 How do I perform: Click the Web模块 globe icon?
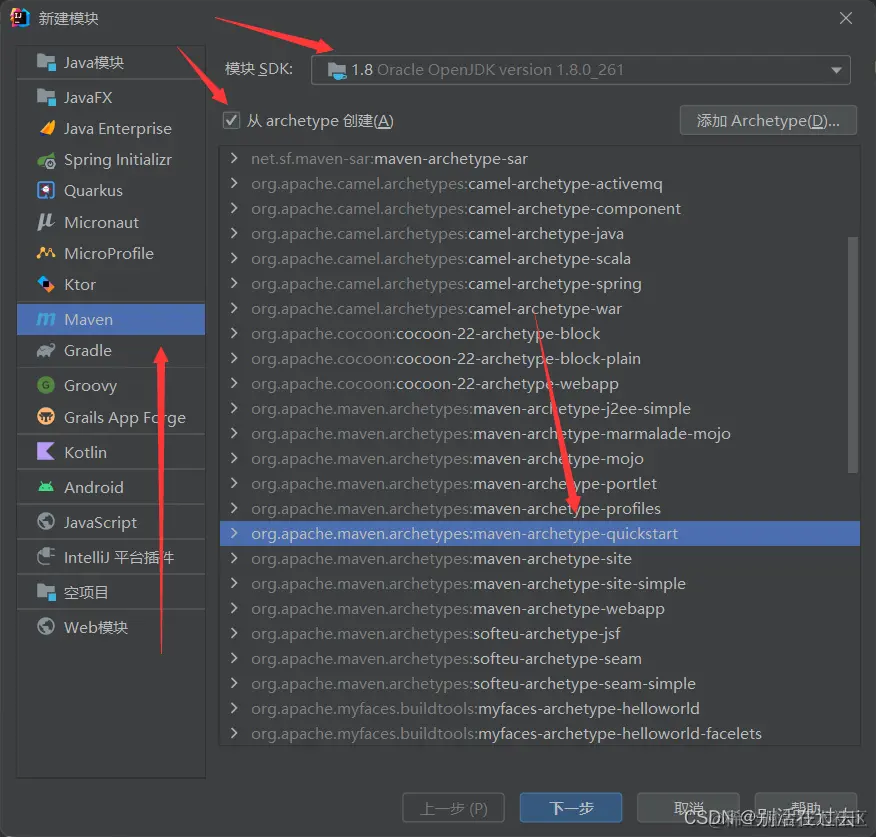point(46,626)
